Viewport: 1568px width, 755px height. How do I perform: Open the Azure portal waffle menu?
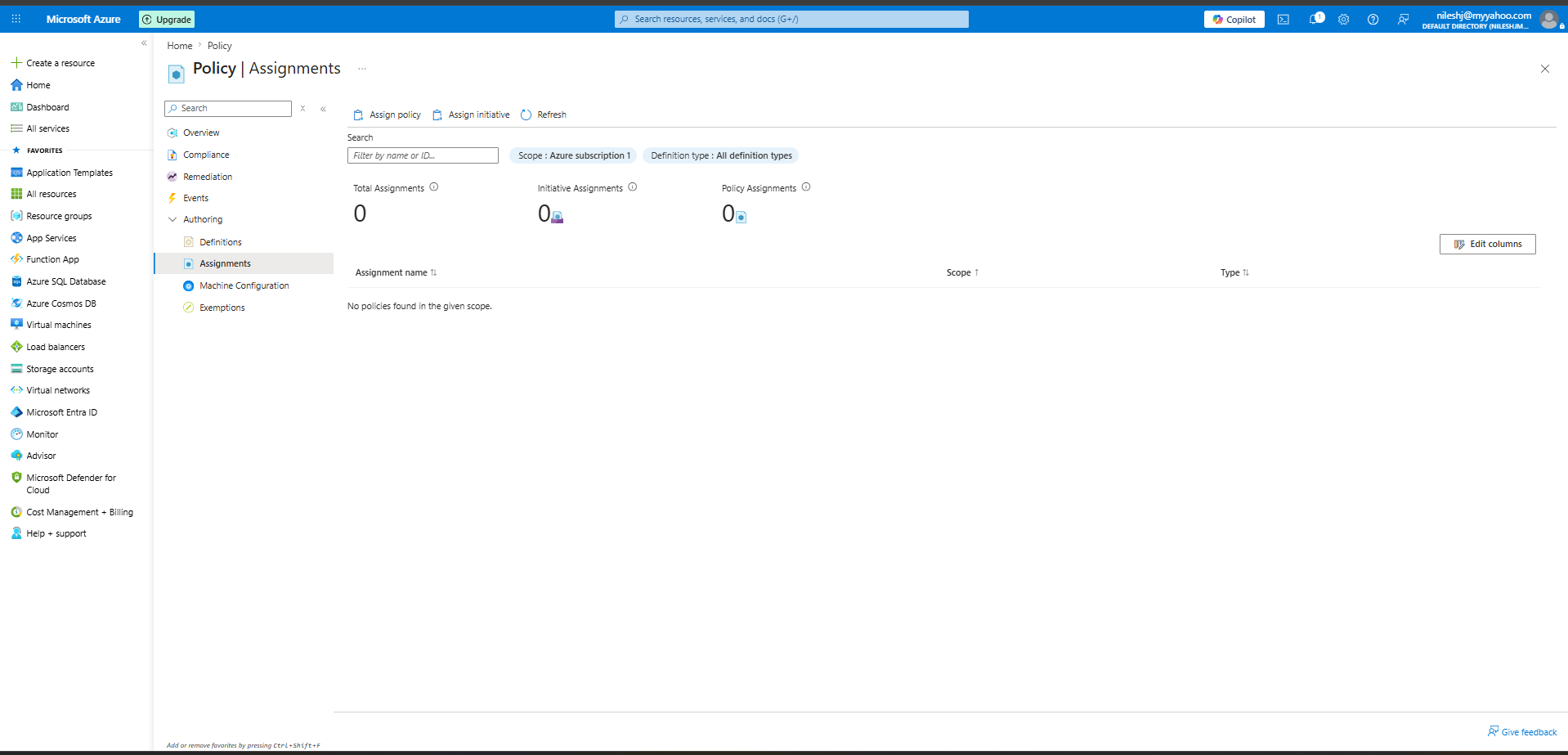16,19
